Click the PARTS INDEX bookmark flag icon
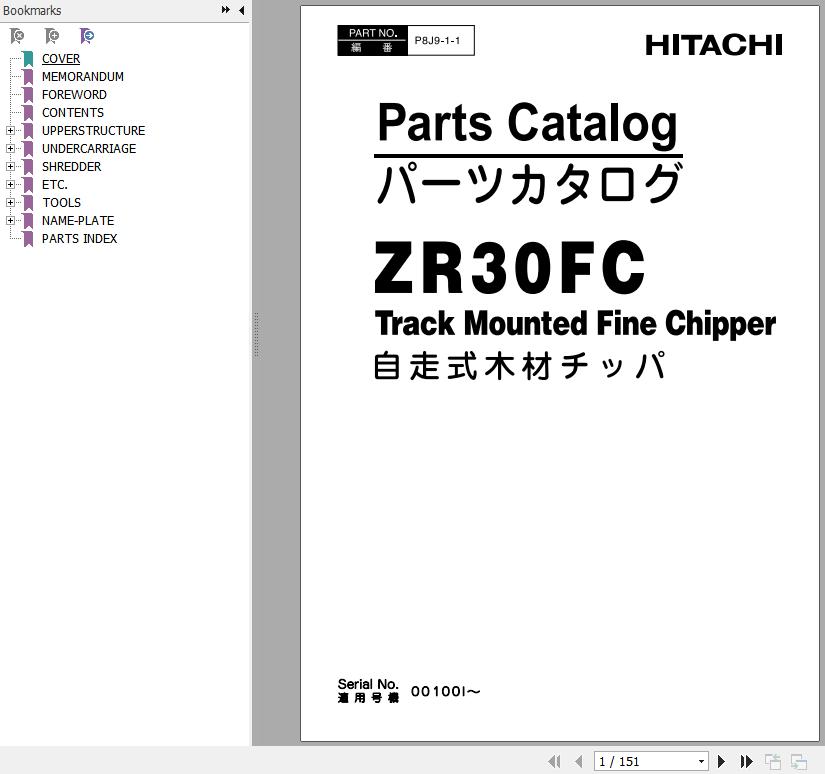The image size is (825, 774). pyautogui.click(x=28, y=239)
